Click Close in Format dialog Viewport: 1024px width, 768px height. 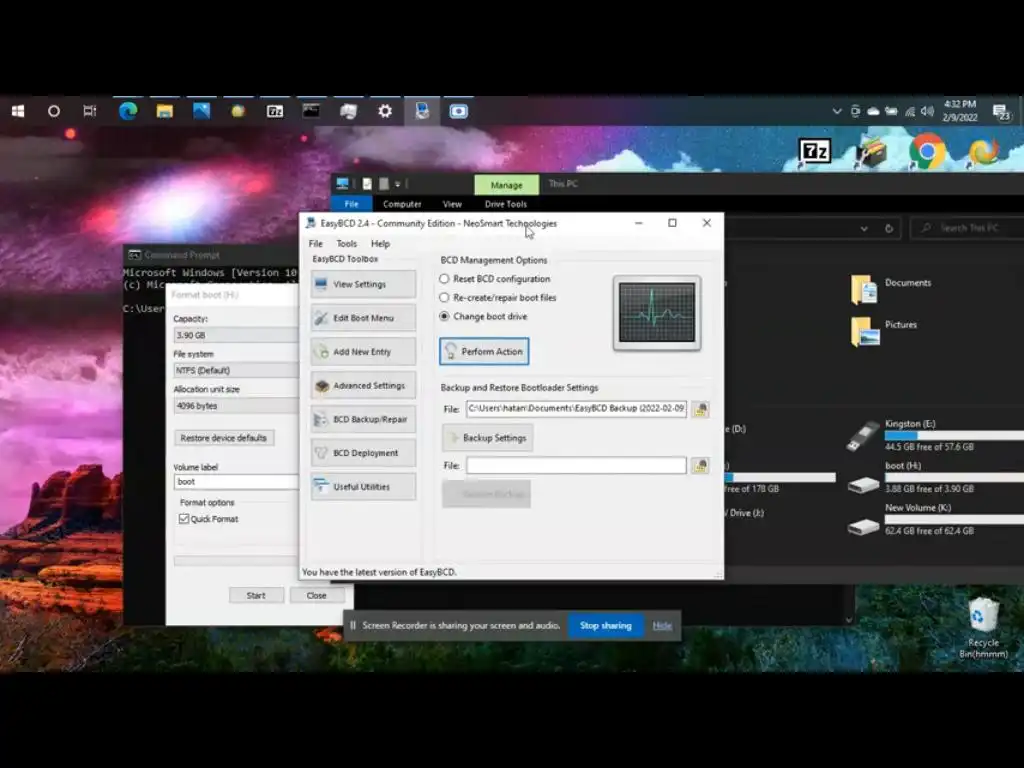coord(317,596)
